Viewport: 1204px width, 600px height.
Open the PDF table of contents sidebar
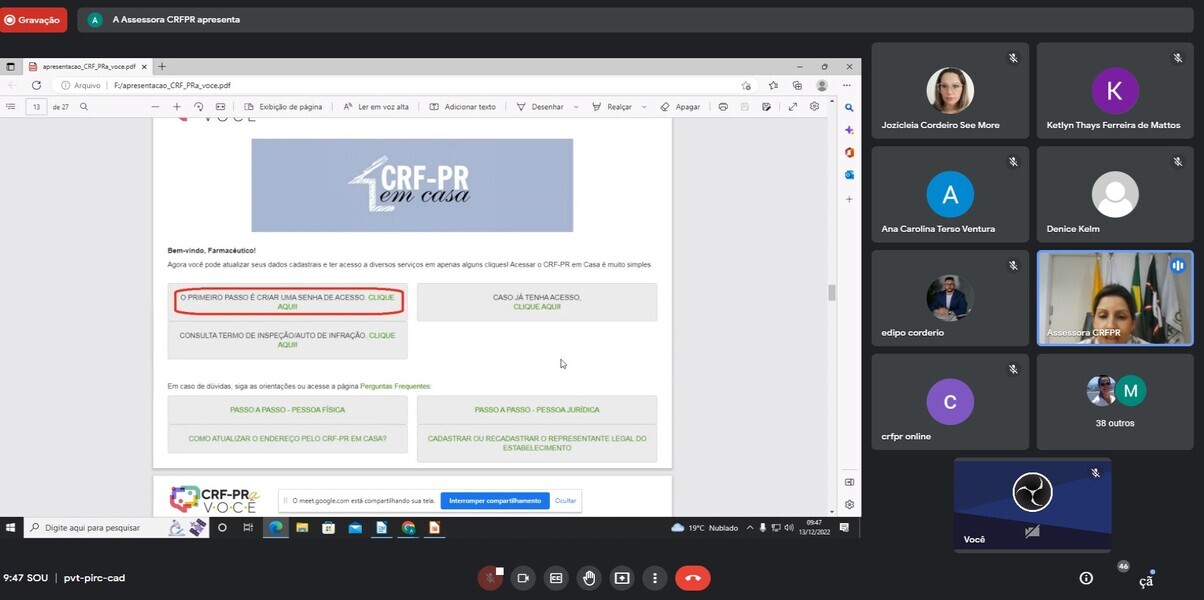11,107
